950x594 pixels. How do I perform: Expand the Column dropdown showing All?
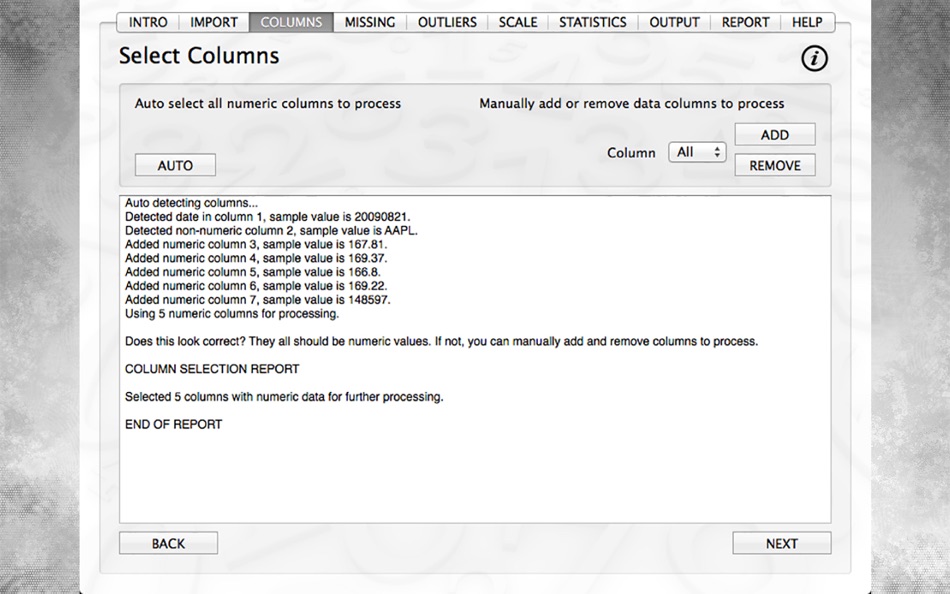[697, 152]
